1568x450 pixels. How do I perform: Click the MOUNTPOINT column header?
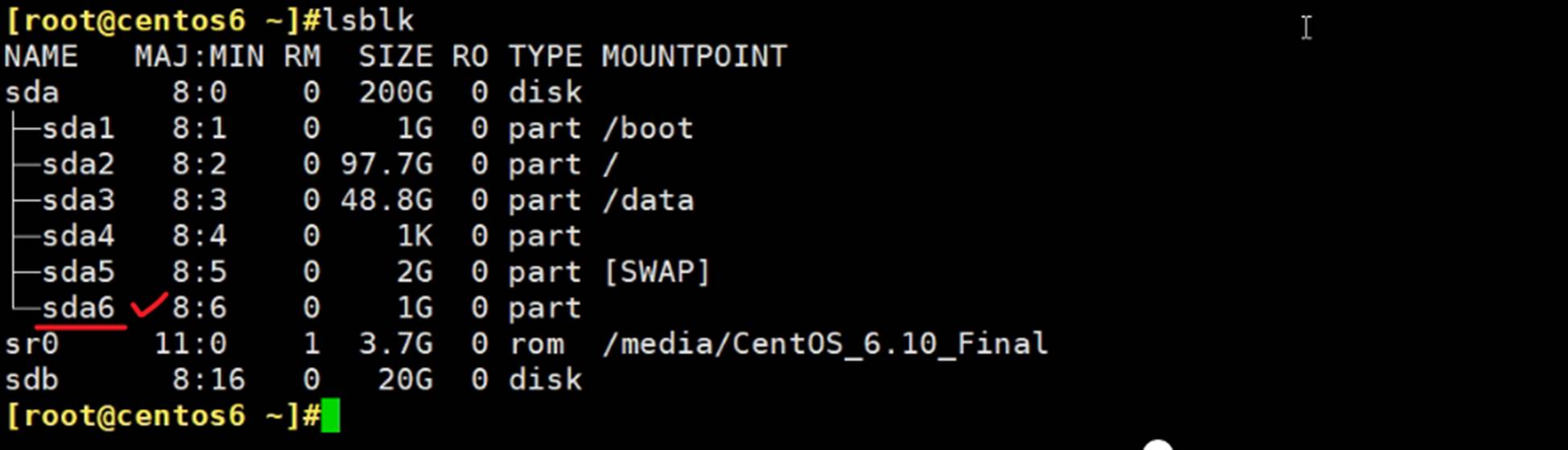pyautogui.click(x=694, y=57)
